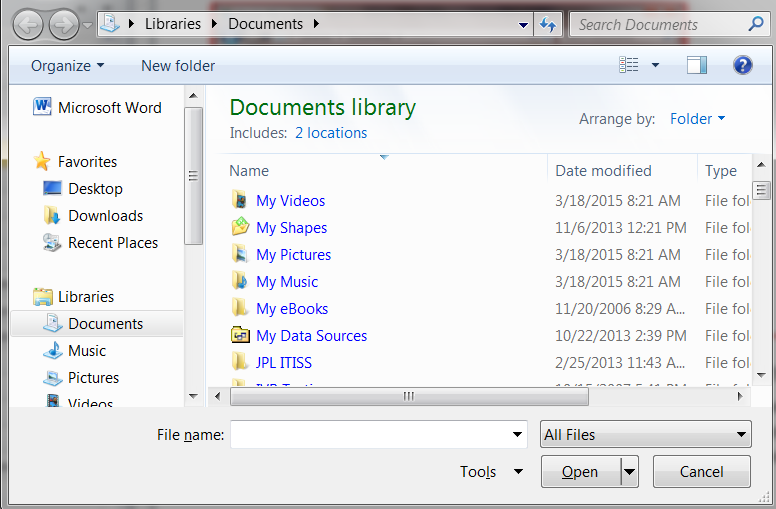Viewport: 776px width, 509px height.
Task: Open the recent pages dropdown arrow
Action: [x=88, y=25]
